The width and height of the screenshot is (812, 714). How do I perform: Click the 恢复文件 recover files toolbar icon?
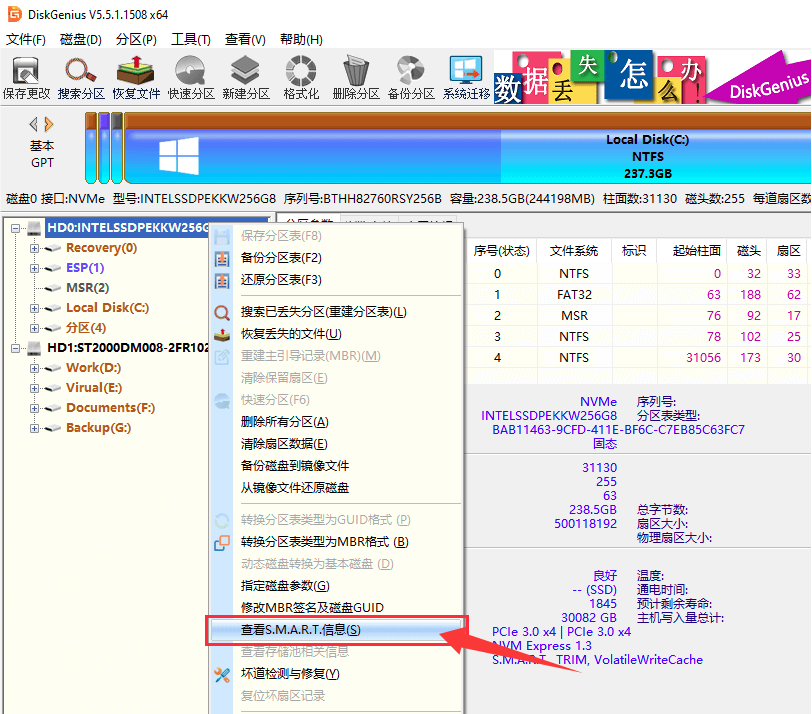pos(136,77)
